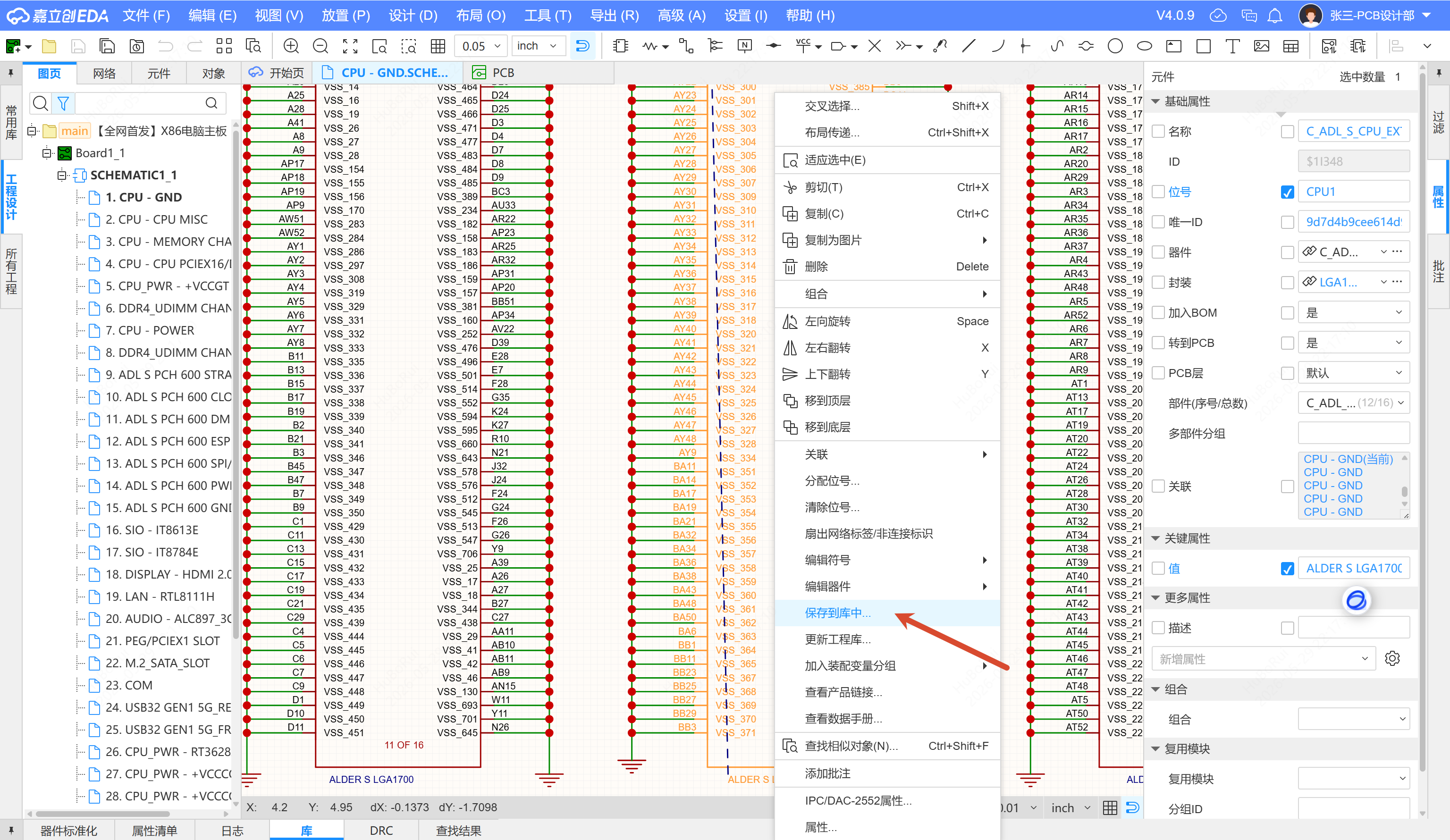The height and width of the screenshot is (840, 1450).
Task: Tick the checkbox left of 封装
Action: (1158, 283)
